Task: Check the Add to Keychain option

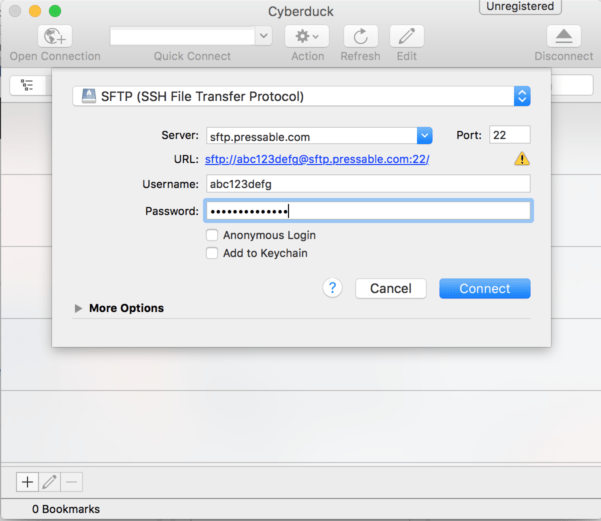Action: point(212,253)
